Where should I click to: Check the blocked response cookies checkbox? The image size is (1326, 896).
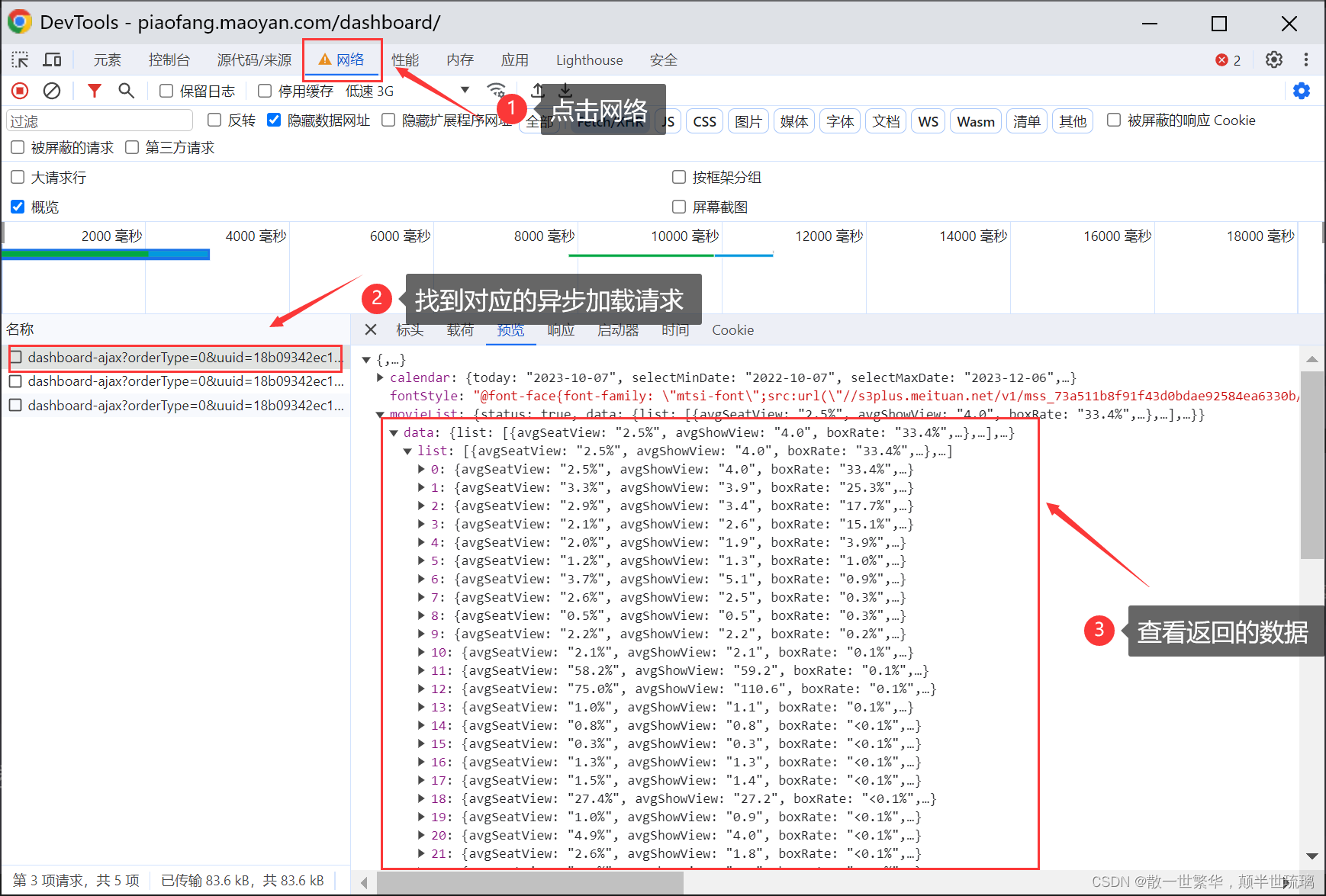1114,120
